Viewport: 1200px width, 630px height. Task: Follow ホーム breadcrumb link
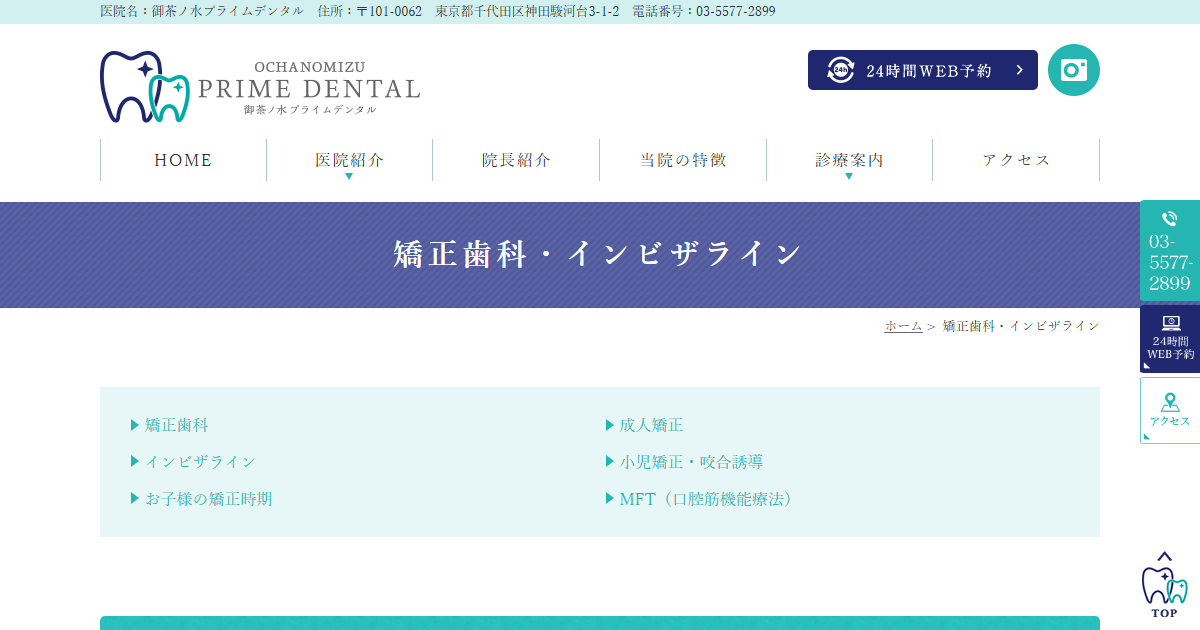(903, 326)
